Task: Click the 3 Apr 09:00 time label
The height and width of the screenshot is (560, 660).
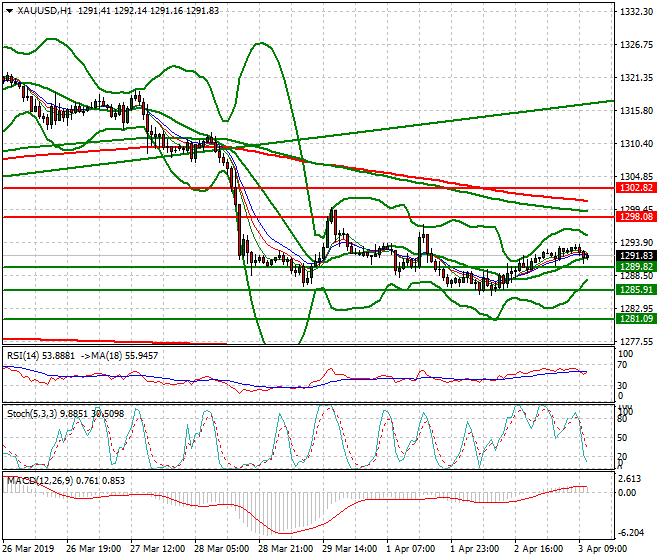Action: click(x=602, y=549)
